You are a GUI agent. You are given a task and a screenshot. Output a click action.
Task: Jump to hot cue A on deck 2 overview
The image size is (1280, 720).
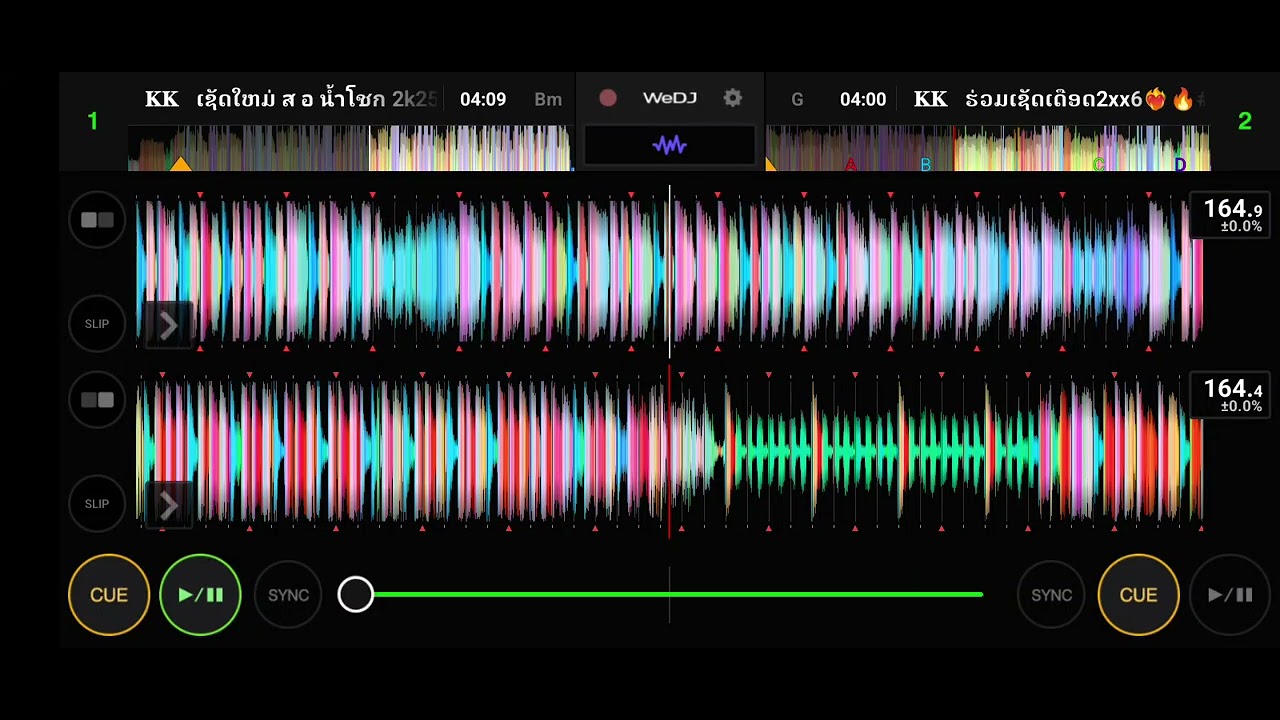pos(851,165)
